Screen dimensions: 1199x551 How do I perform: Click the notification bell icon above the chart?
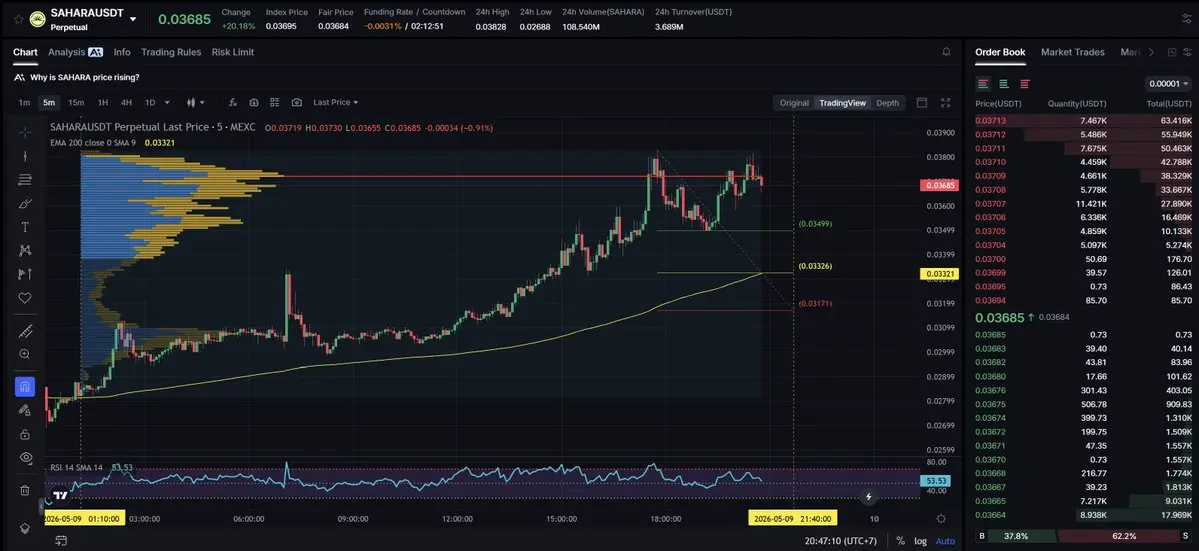[947, 52]
